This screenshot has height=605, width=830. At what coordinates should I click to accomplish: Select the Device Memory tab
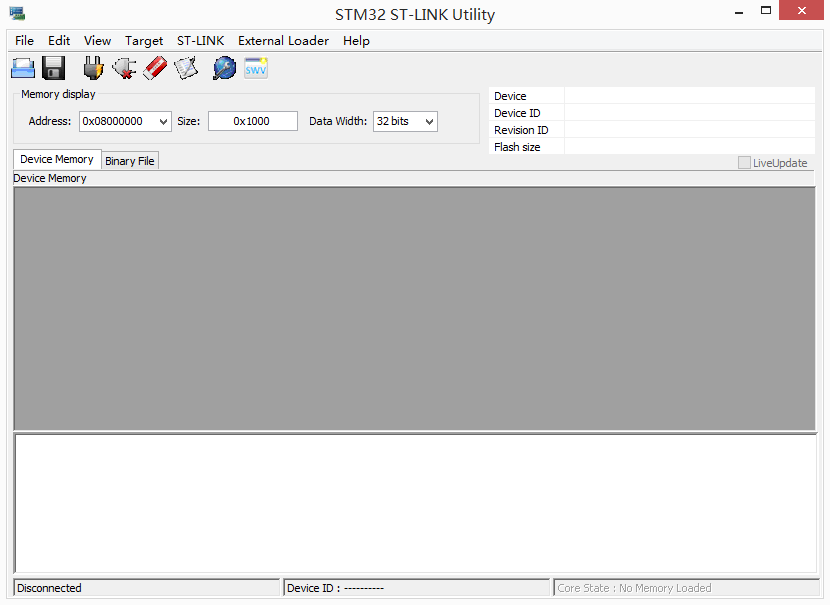click(x=56, y=159)
